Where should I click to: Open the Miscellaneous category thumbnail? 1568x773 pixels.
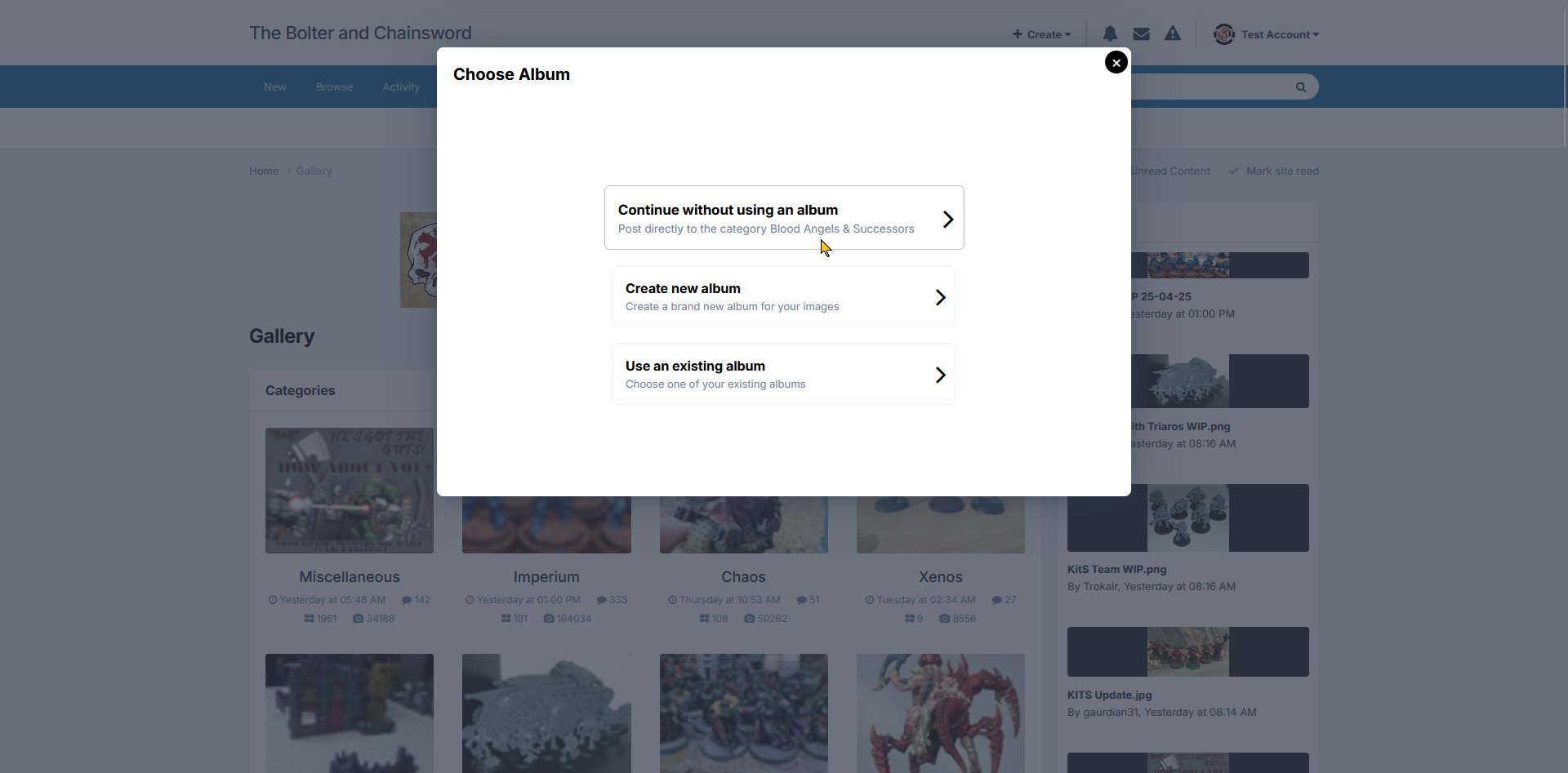pos(349,490)
